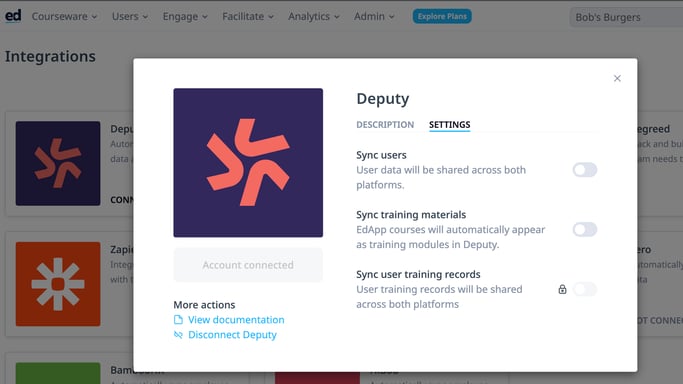Click the ed logo in the header
The width and height of the screenshot is (683, 384).
click(13, 16)
